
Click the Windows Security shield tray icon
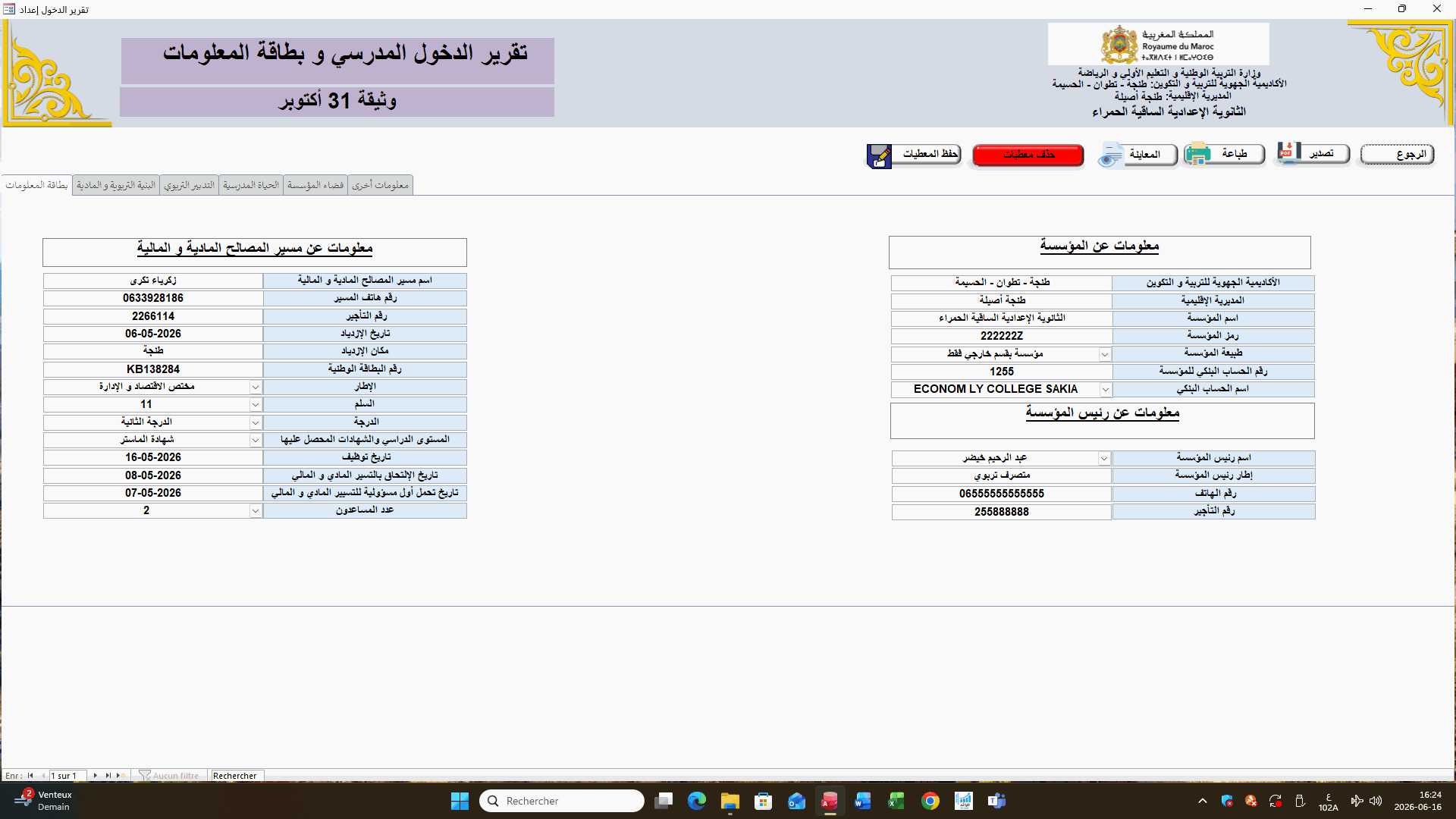pyautogui.click(x=1227, y=801)
